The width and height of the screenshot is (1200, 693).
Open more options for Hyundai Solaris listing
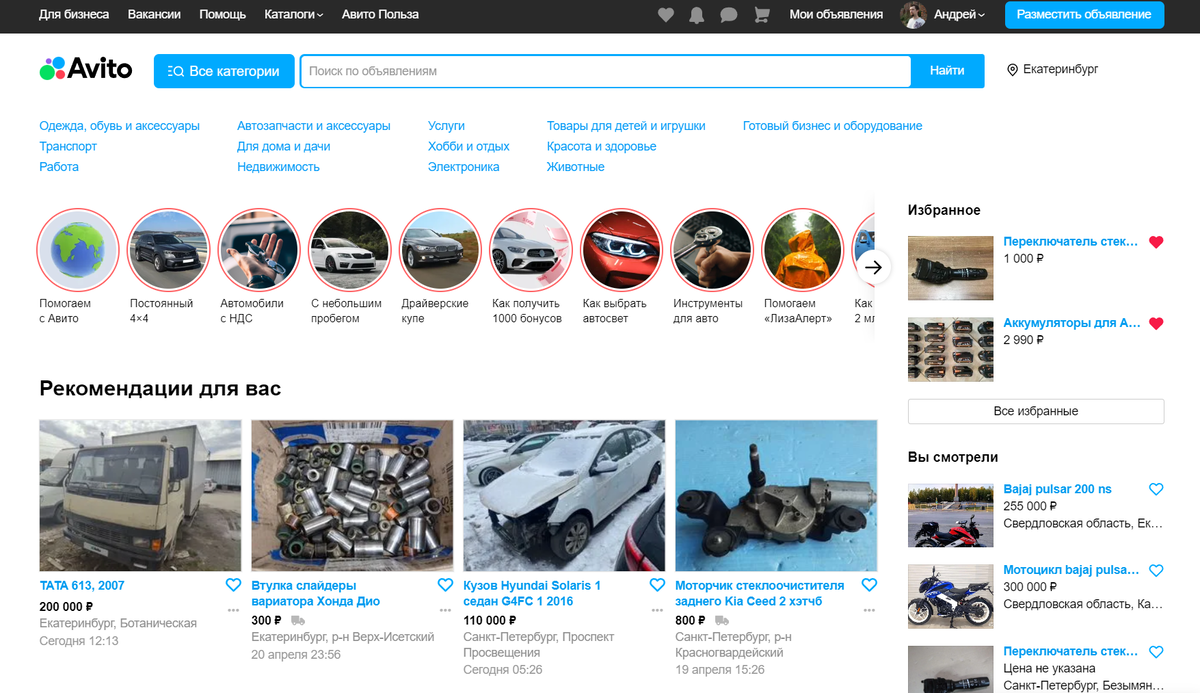point(657,609)
